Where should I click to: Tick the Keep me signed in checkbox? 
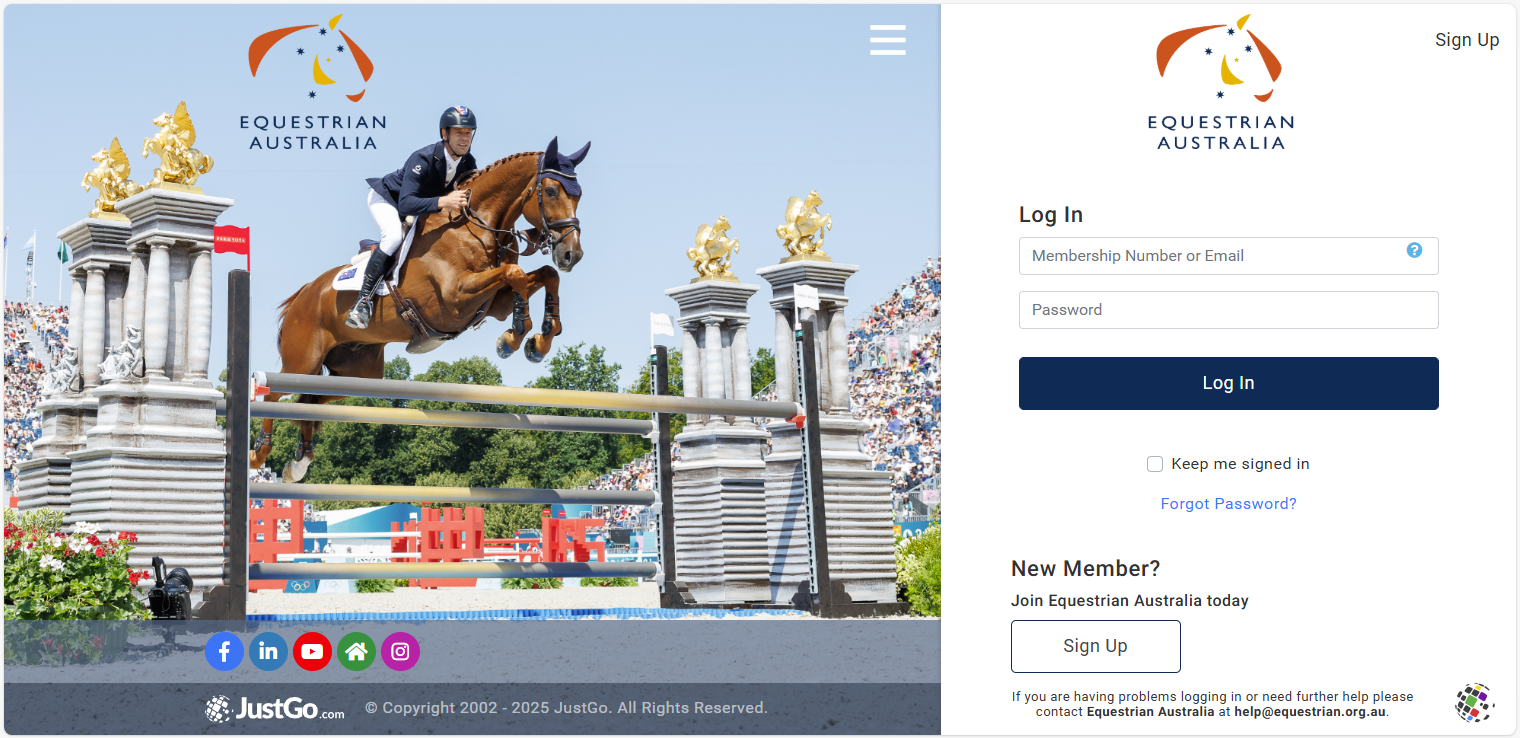point(1155,464)
